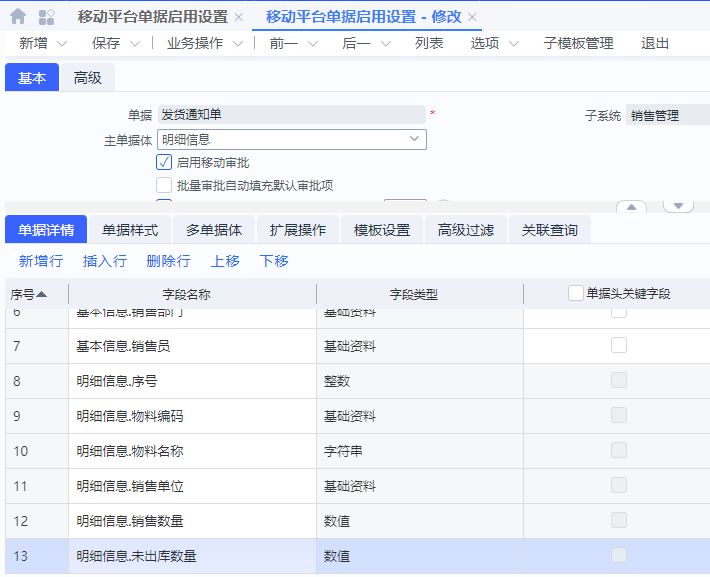710x577 pixels.
Task: Open the 新增 dropdown arrow
Action: click(62, 44)
